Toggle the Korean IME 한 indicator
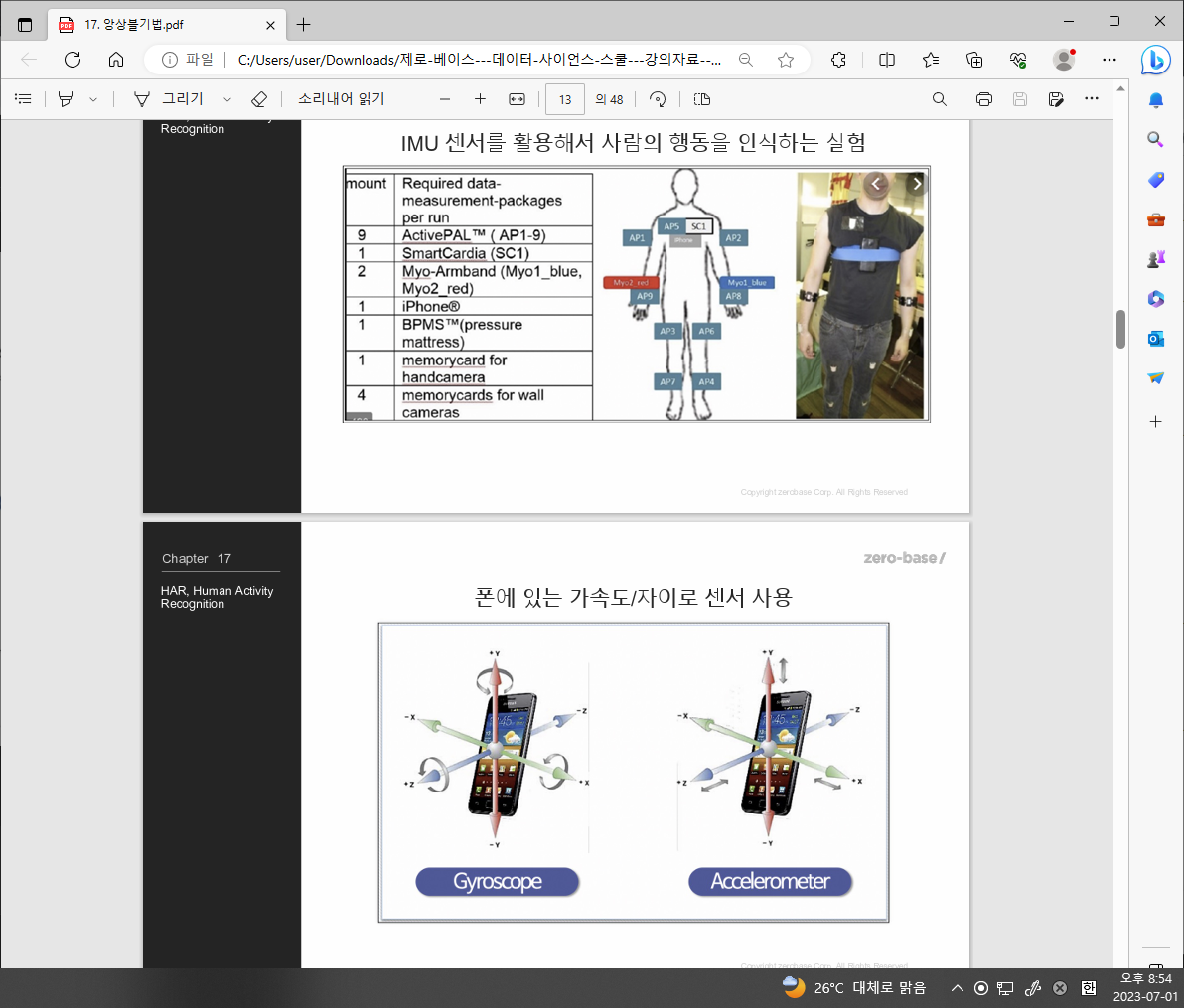Viewport: 1184px width, 1008px height. click(x=1088, y=987)
